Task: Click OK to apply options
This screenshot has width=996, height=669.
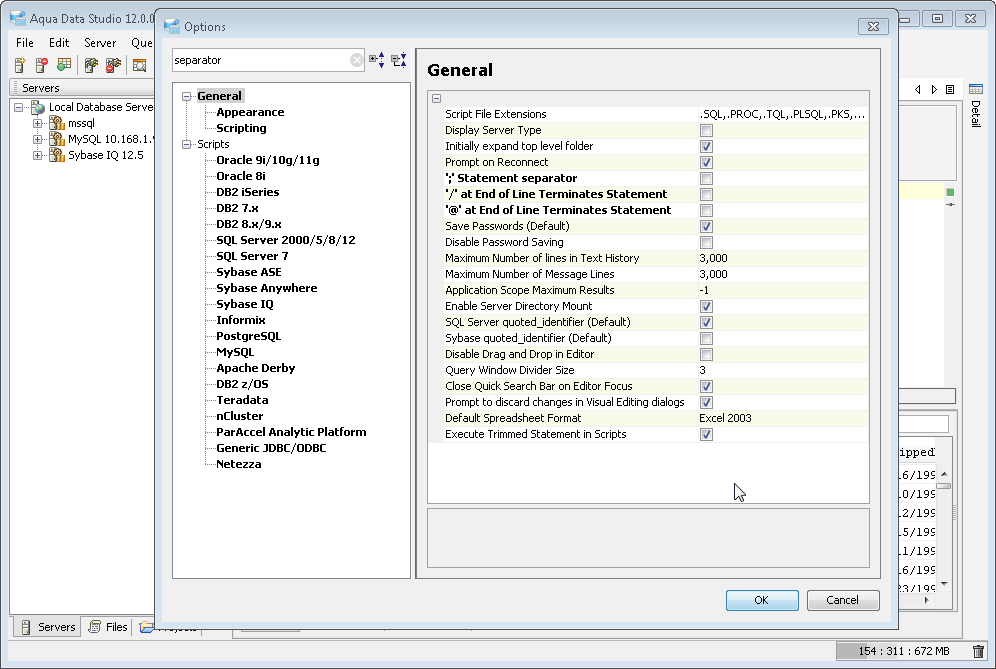Action: 762,600
